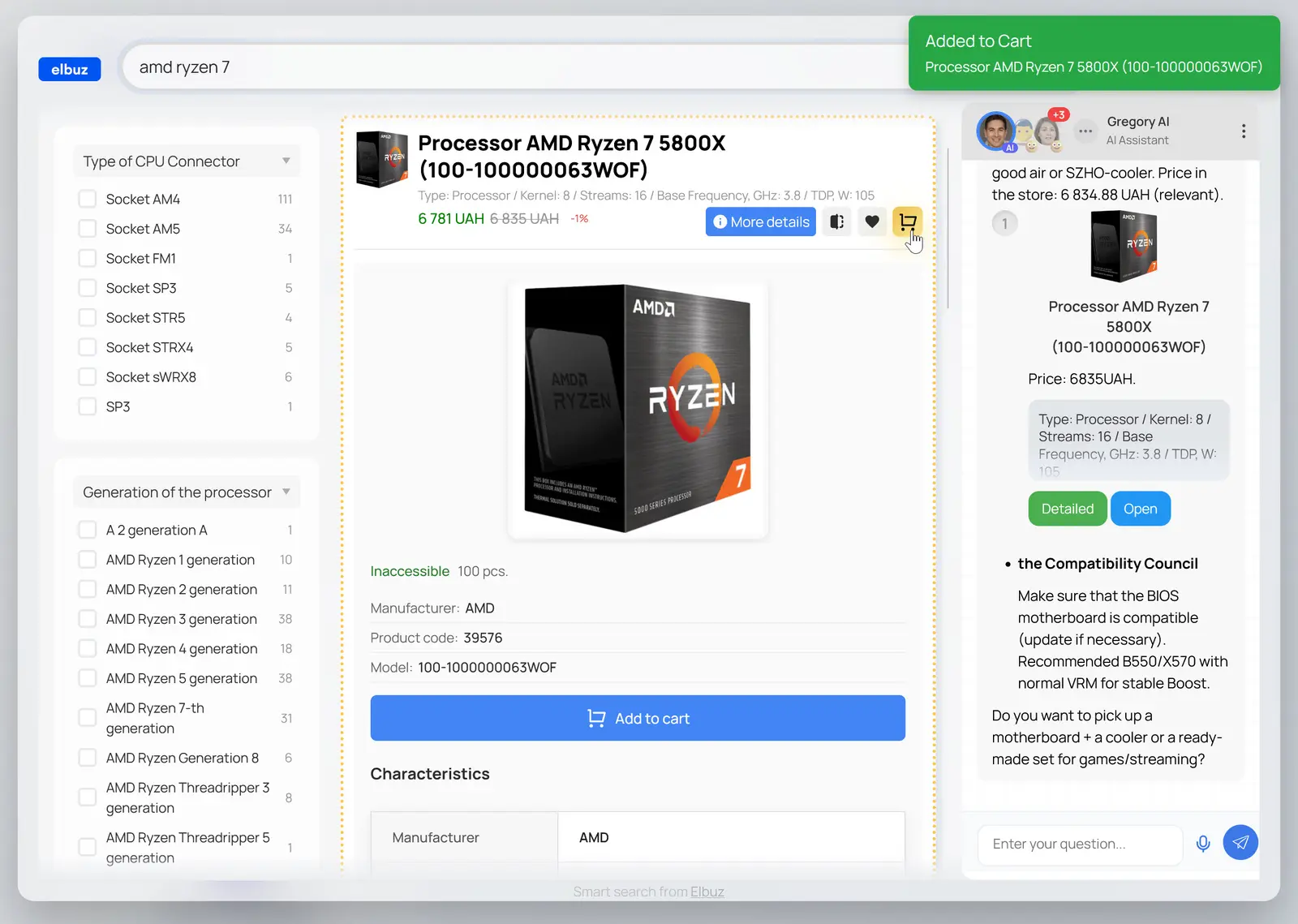
Task: Click the Characteristics heading
Action: tap(430, 774)
